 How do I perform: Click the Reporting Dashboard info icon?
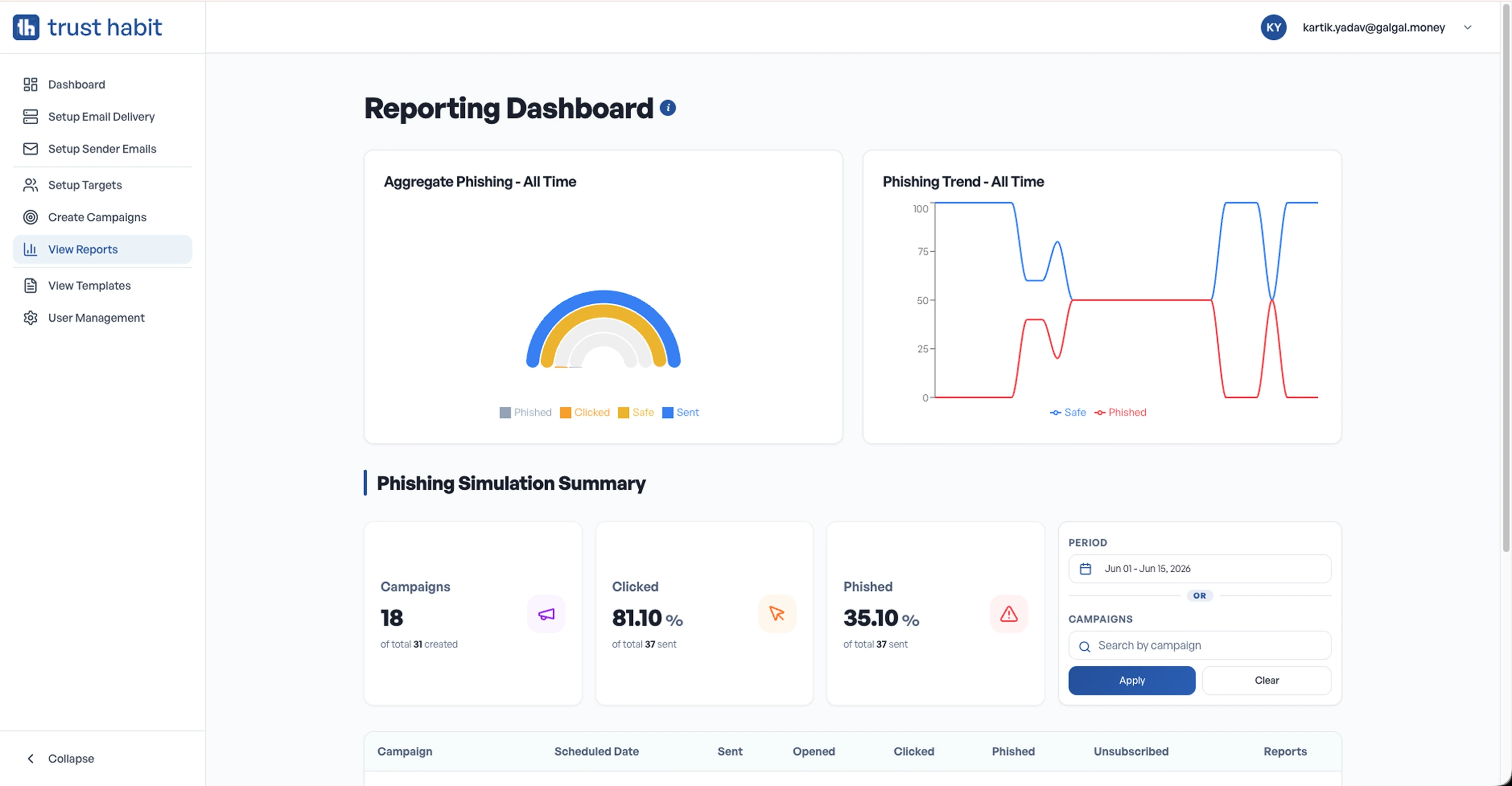pyautogui.click(x=667, y=108)
